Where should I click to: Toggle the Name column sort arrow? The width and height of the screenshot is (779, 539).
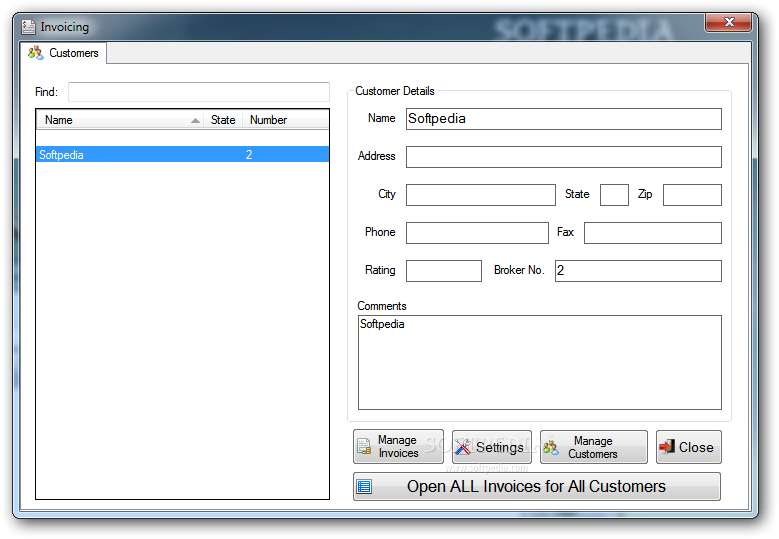click(196, 120)
